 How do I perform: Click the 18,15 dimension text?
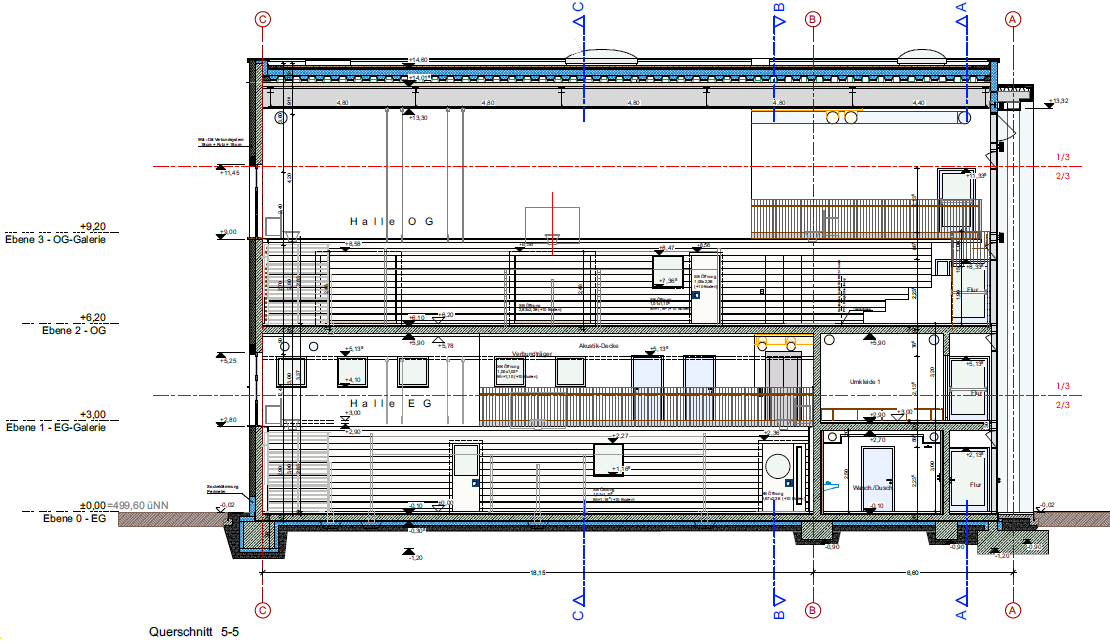click(537, 573)
